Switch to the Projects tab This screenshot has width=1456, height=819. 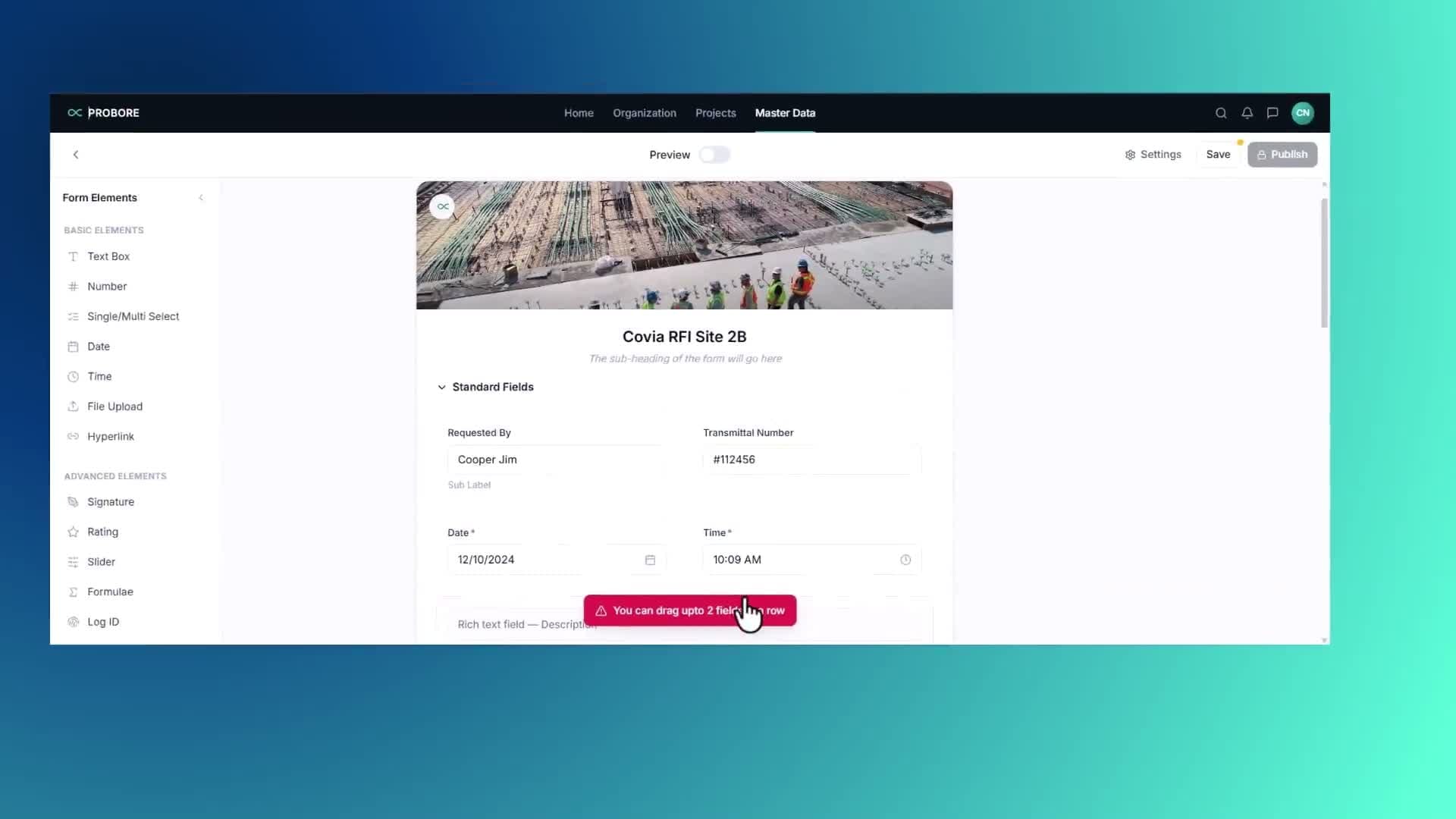pos(715,113)
